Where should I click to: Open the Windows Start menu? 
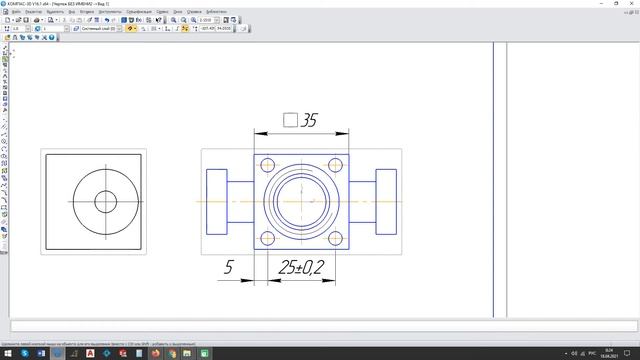(8, 353)
